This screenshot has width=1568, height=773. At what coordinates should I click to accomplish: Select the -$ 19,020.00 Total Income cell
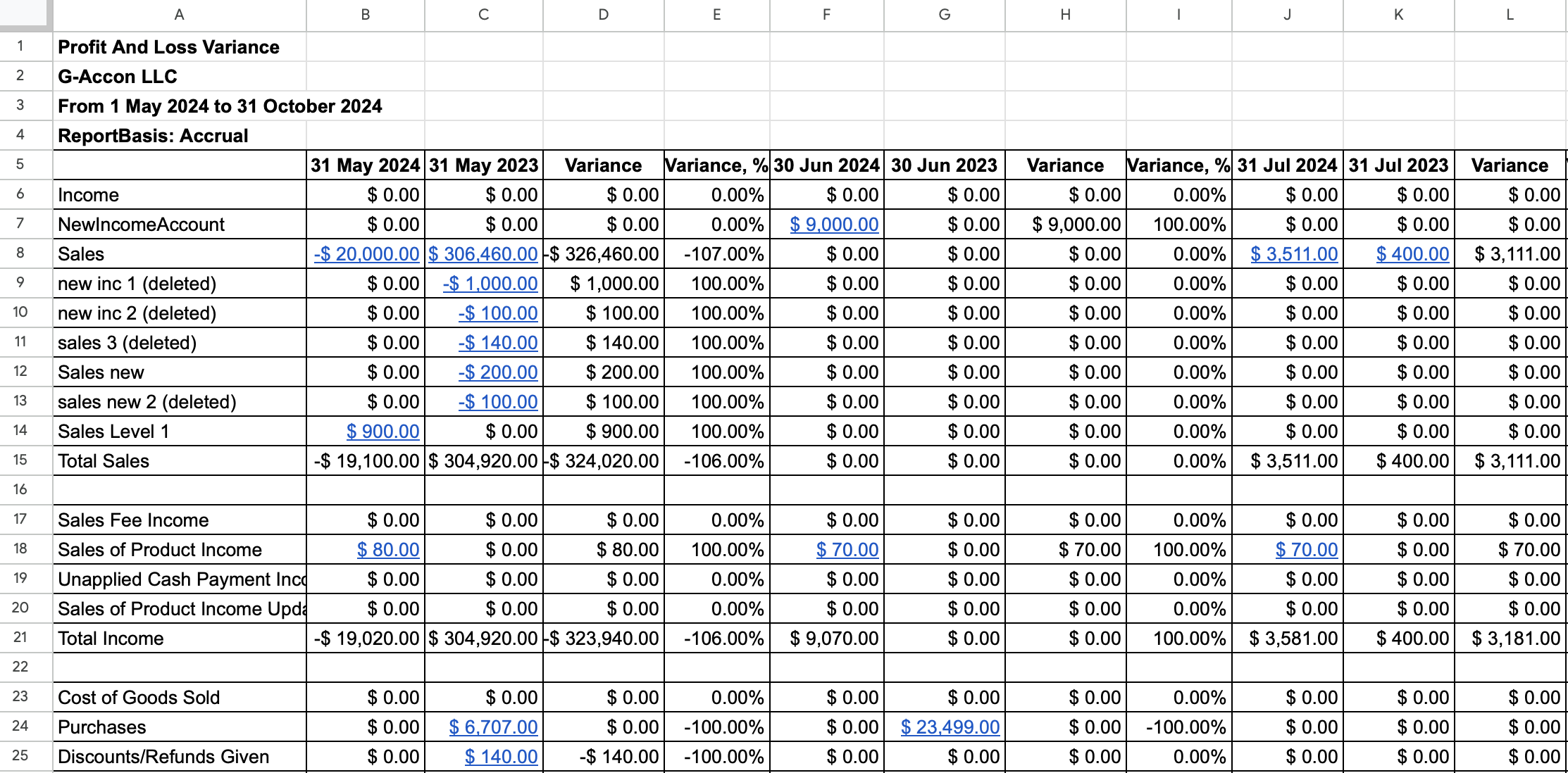tap(366, 638)
